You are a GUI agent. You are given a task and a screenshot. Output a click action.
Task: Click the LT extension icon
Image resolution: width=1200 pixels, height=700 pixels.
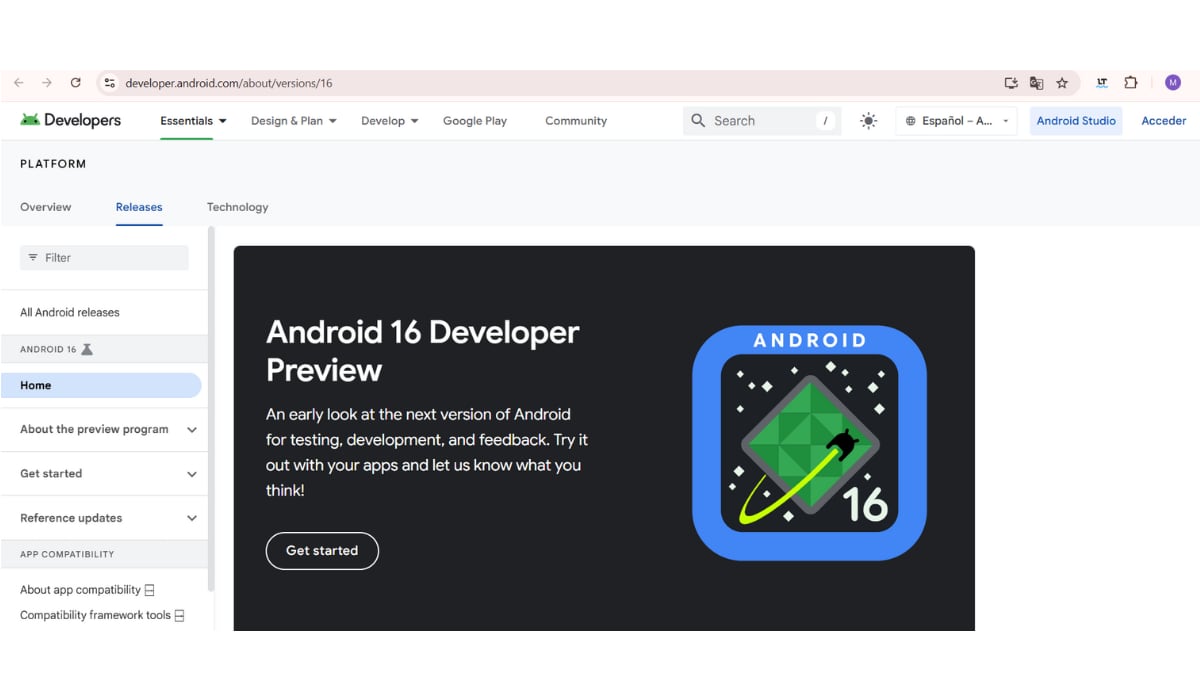pos(1102,83)
